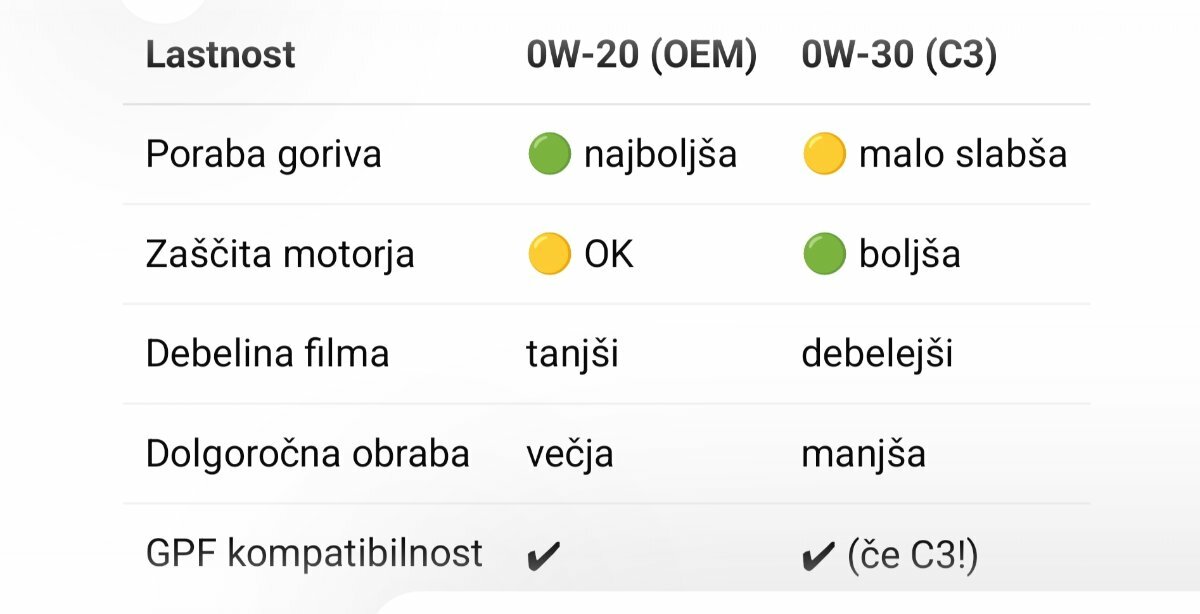1200x614 pixels.
Task: Click the "Poraba goriva" row label
Action: [x=263, y=155]
